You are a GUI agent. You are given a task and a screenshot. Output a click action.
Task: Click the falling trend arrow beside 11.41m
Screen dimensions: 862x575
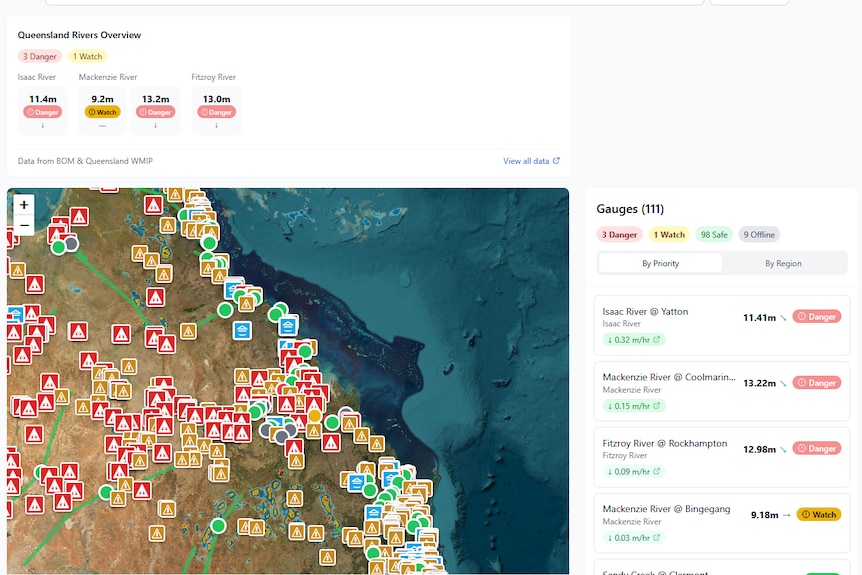point(783,318)
